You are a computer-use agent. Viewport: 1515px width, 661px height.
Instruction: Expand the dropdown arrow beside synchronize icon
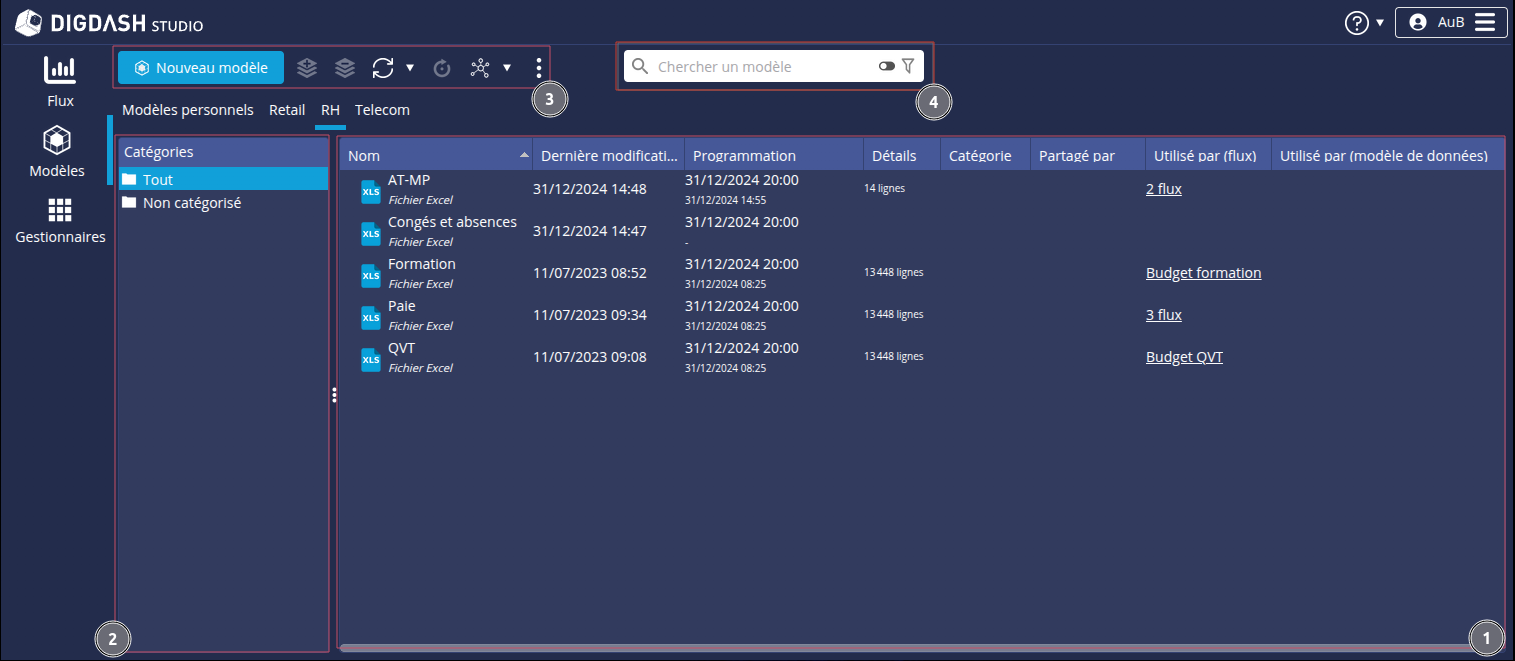[x=410, y=68]
